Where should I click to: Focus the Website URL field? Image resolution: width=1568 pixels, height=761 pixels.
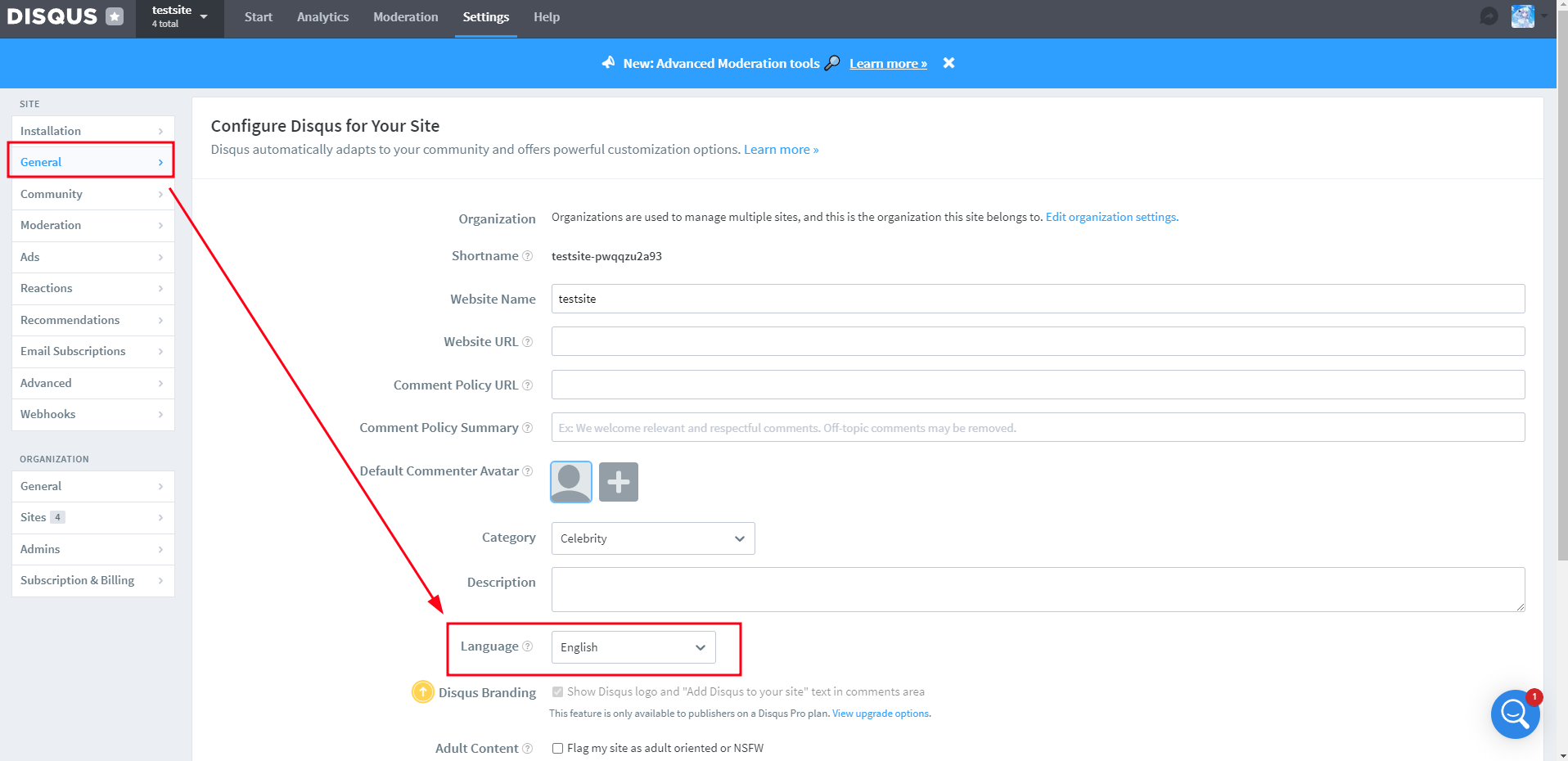coord(1038,341)
